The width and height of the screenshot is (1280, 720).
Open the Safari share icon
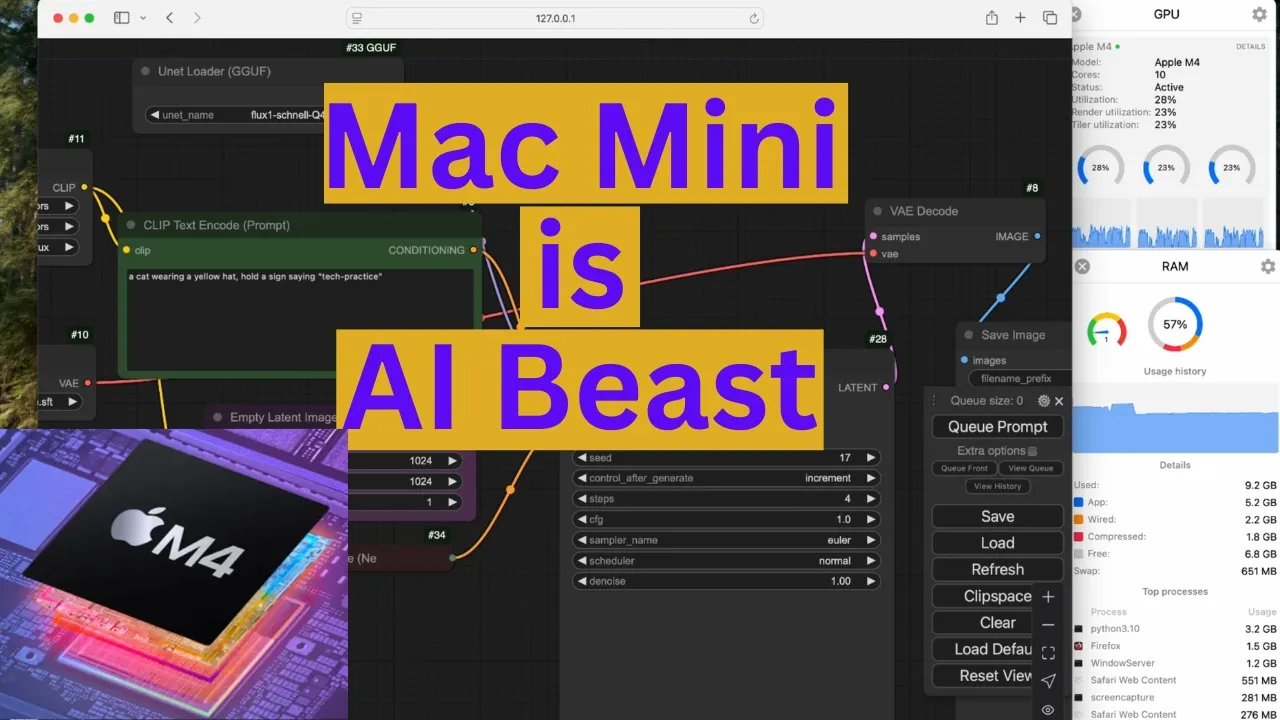(991, 18)
